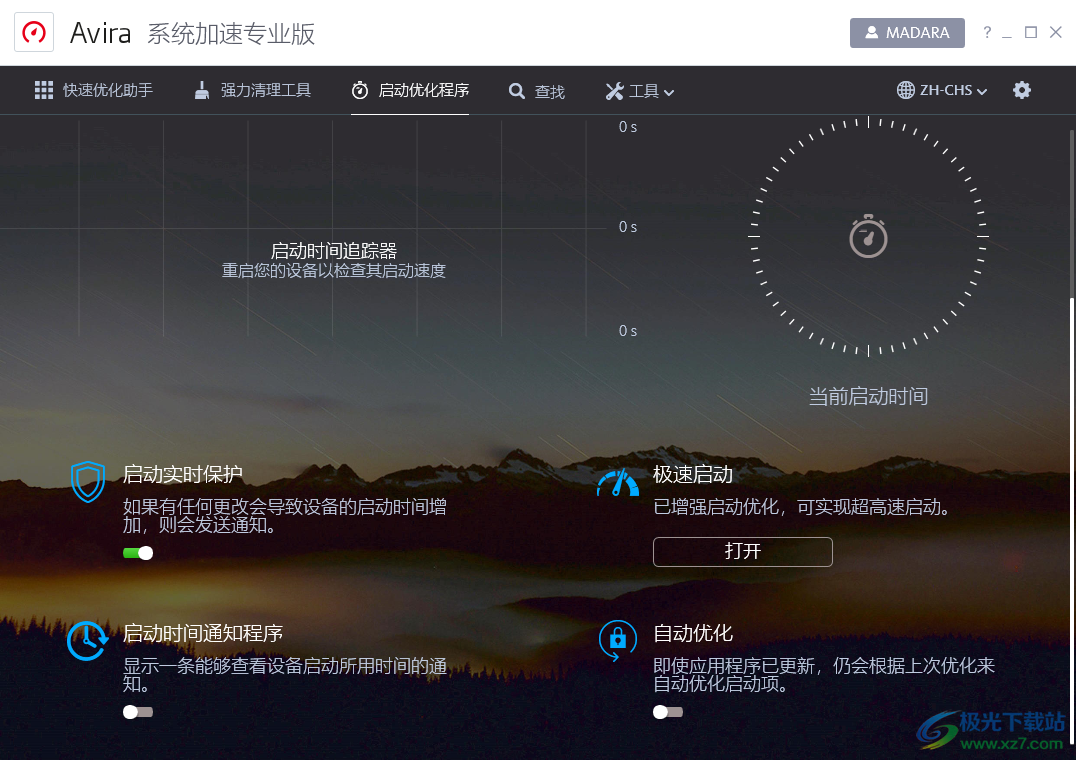Click the 打开 button under 极速启动
The image size is (1076, 760).
(742, 551)
